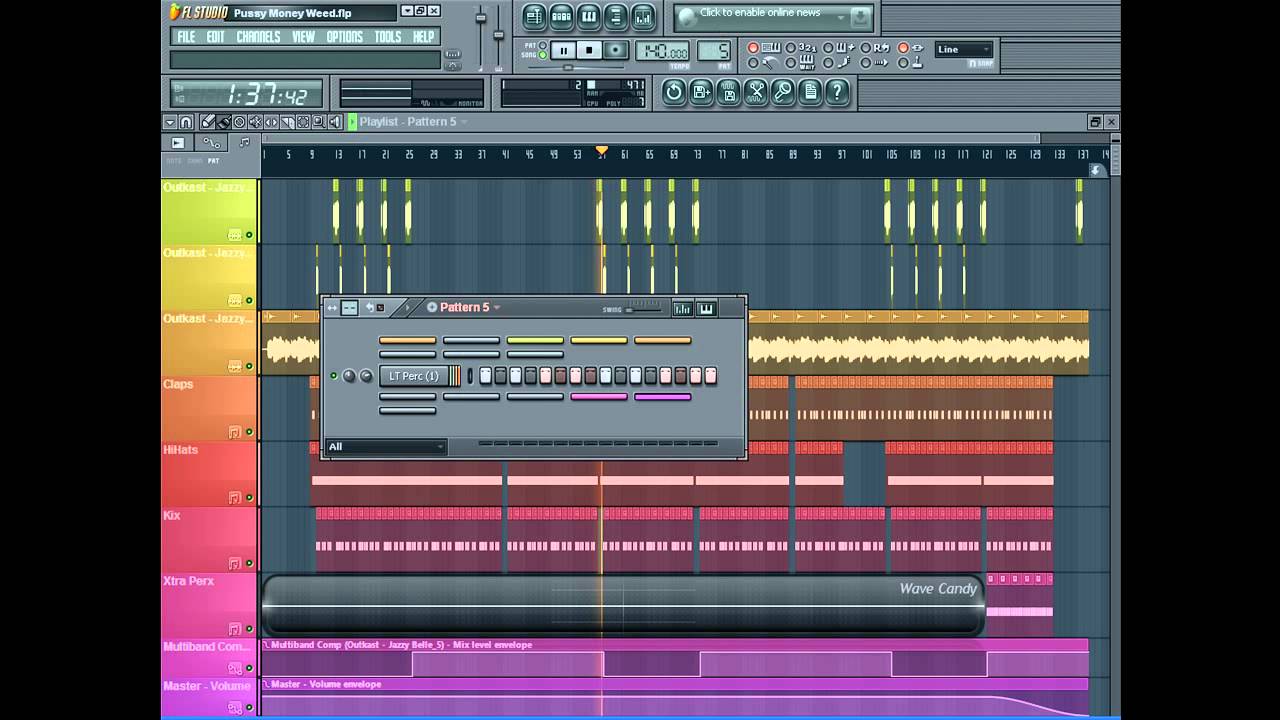This screenshot has height=720, width=1280.
Task: Open the EDIT menu
Action: [216, 36]
